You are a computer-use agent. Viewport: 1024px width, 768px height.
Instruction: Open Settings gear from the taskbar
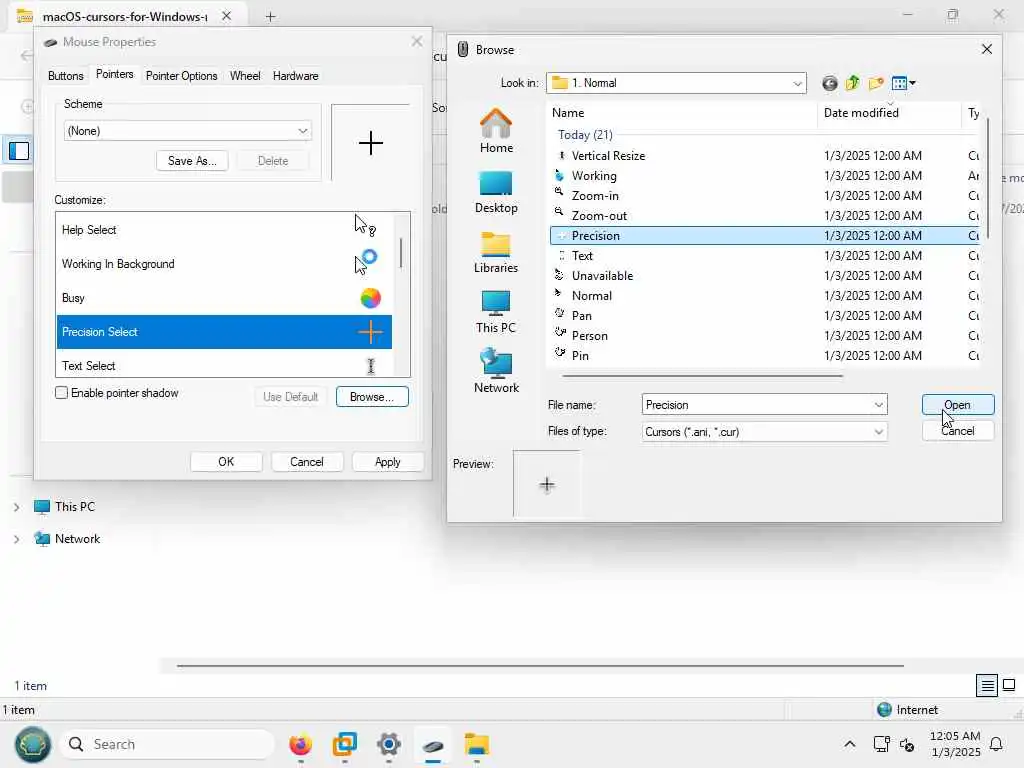click(x=389, y=744)
